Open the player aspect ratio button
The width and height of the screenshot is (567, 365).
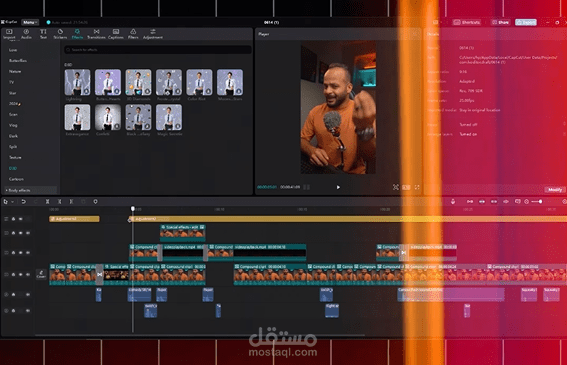(406, 187)
